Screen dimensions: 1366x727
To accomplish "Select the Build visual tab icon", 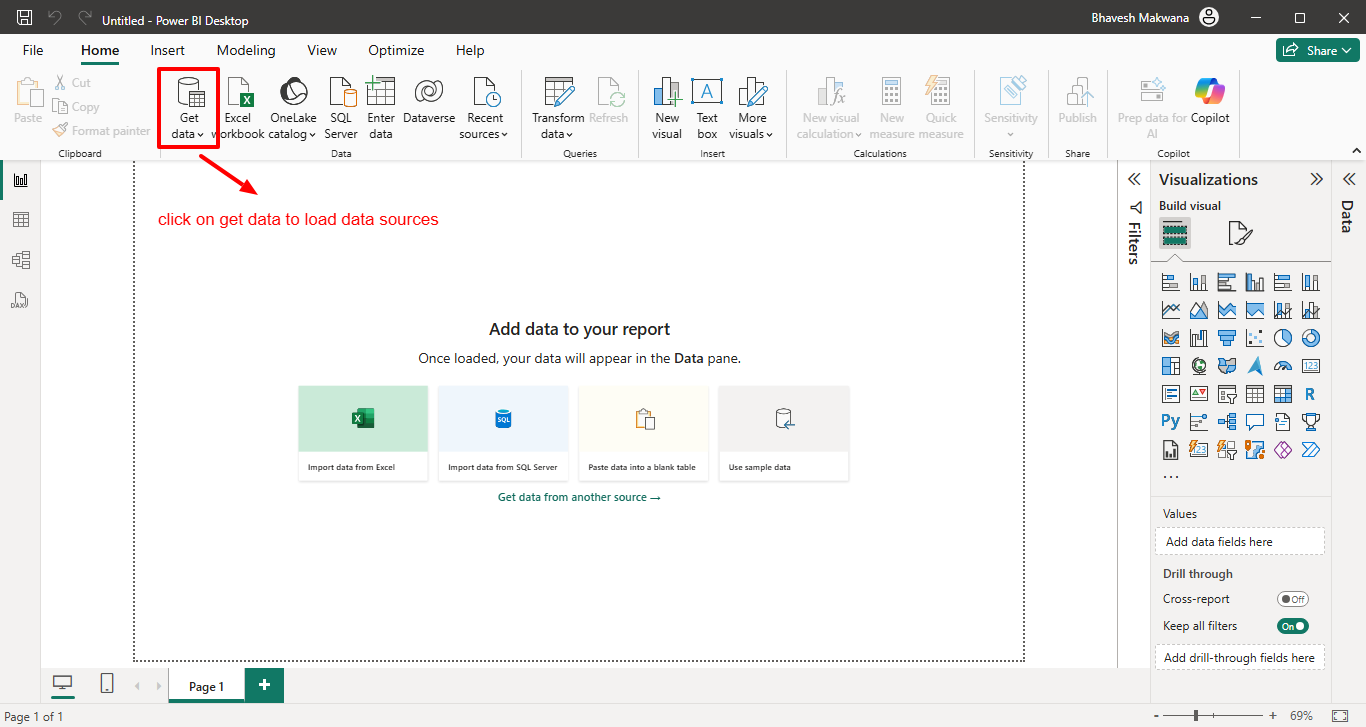I will 1175,234.
